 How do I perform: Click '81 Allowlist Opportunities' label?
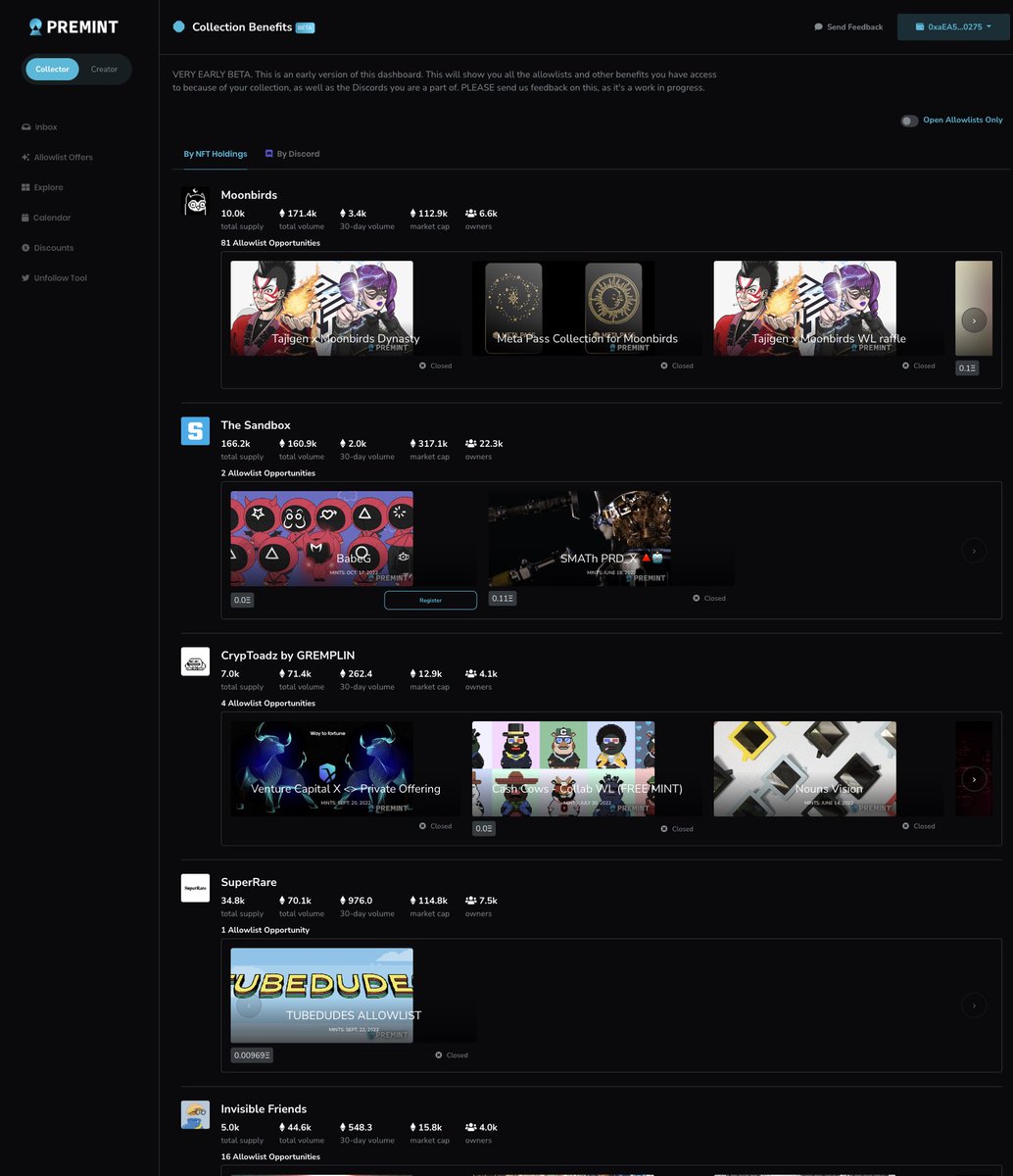(x=270, y=243)
